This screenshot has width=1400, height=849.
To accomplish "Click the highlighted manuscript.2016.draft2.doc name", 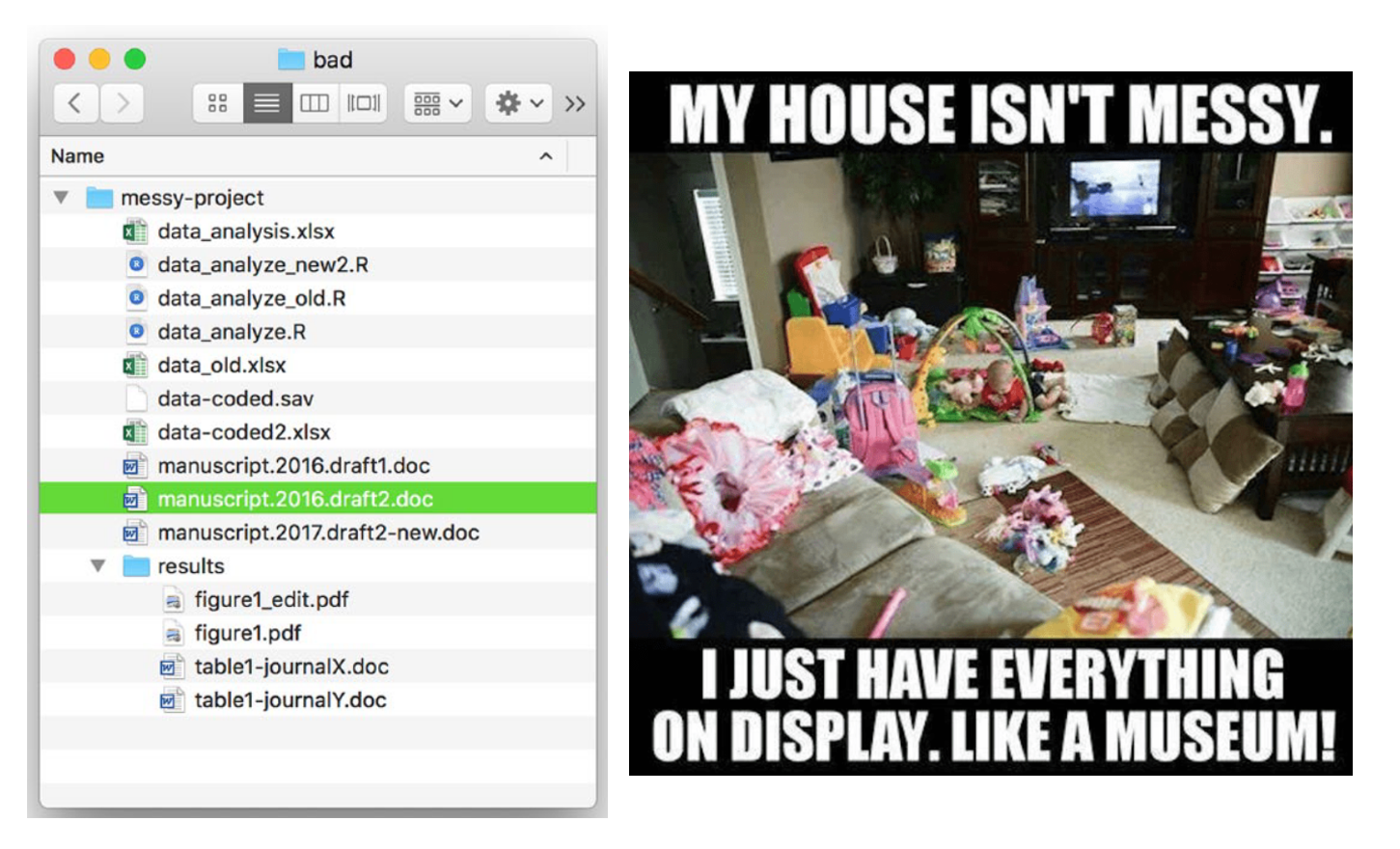I will [x=295, y=499].
